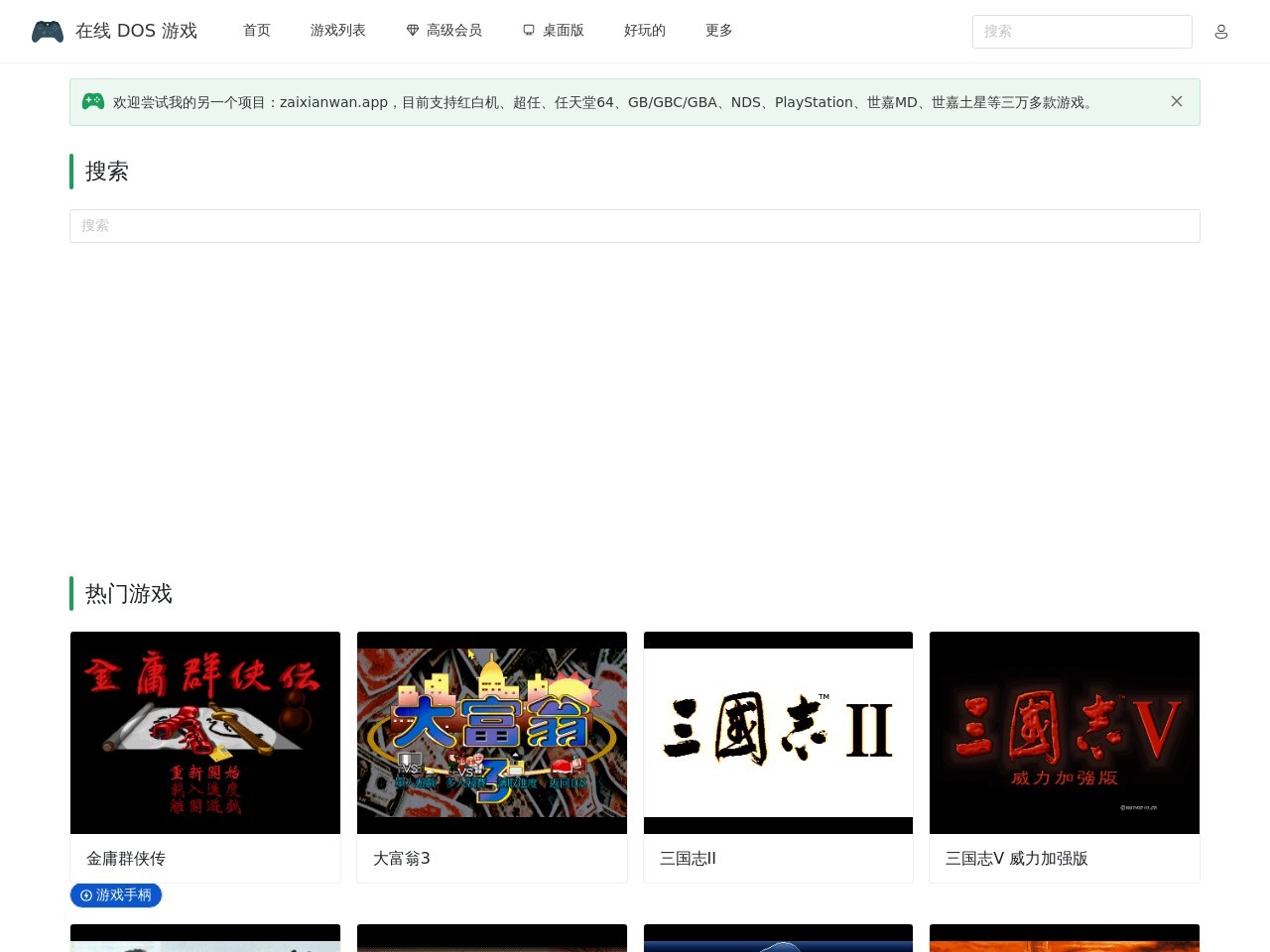Dismiss the welcome banner with X icon
The width and height of the screenshot is (1270, 952).
[1176, 101]
